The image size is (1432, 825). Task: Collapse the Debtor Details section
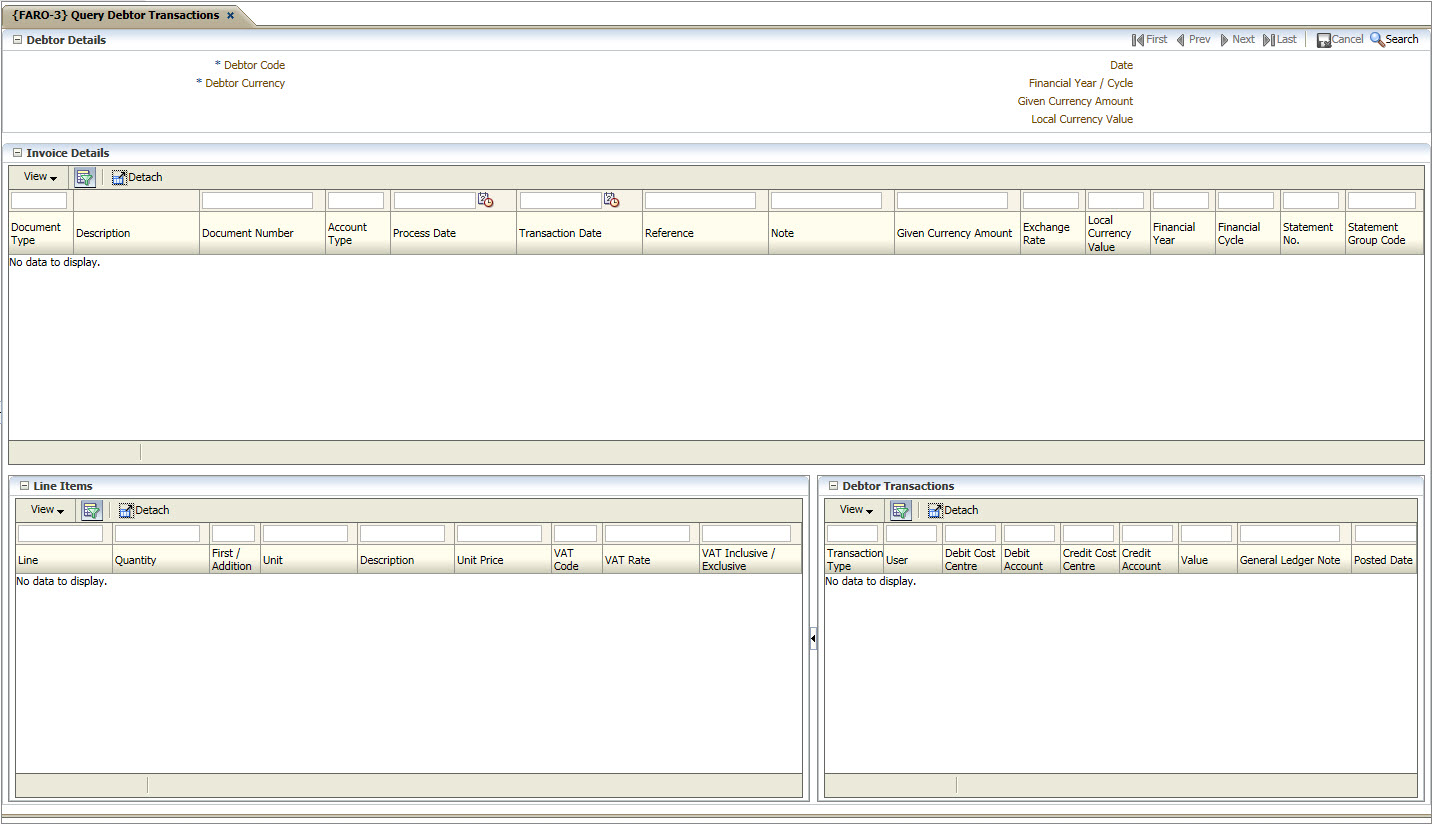[x=16, y=40]
